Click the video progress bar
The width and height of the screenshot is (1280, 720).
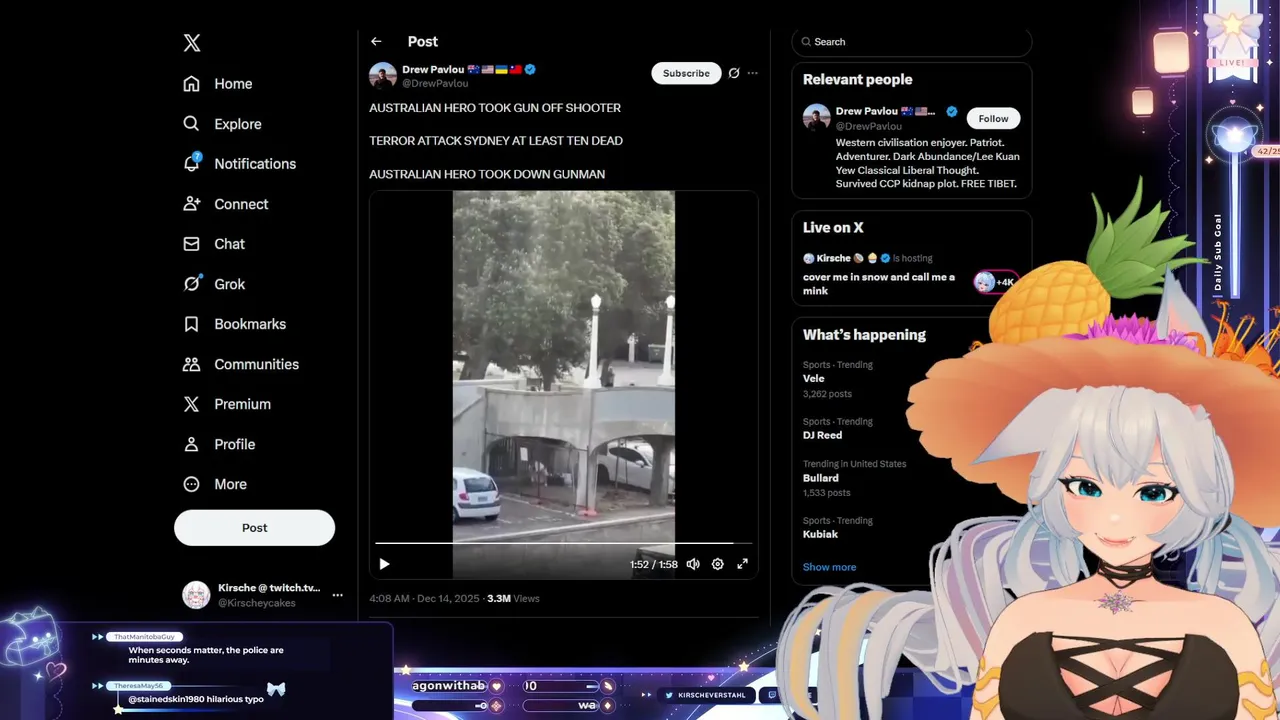(564, 543)
